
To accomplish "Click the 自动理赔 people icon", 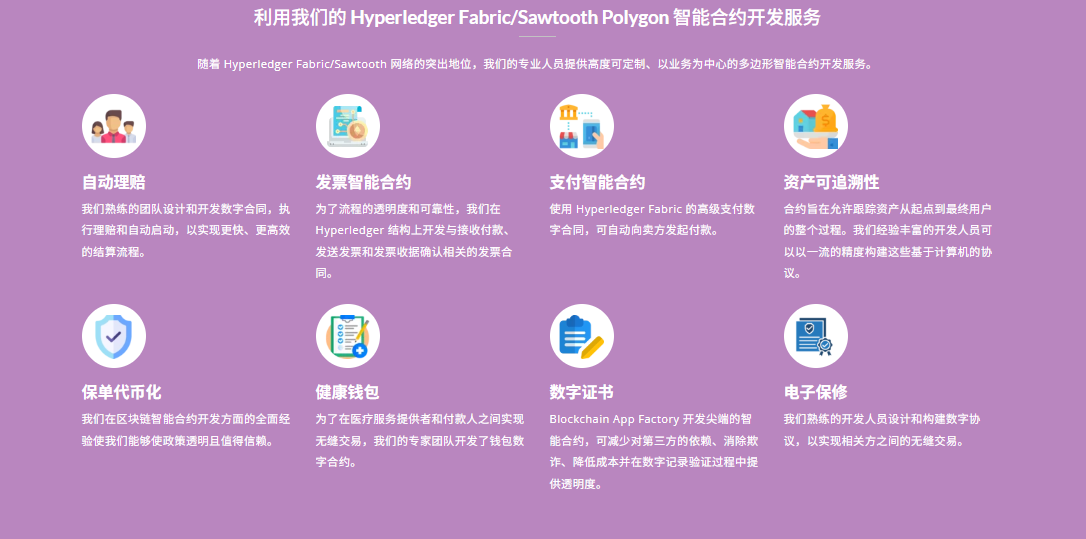I will pos(113,126).
